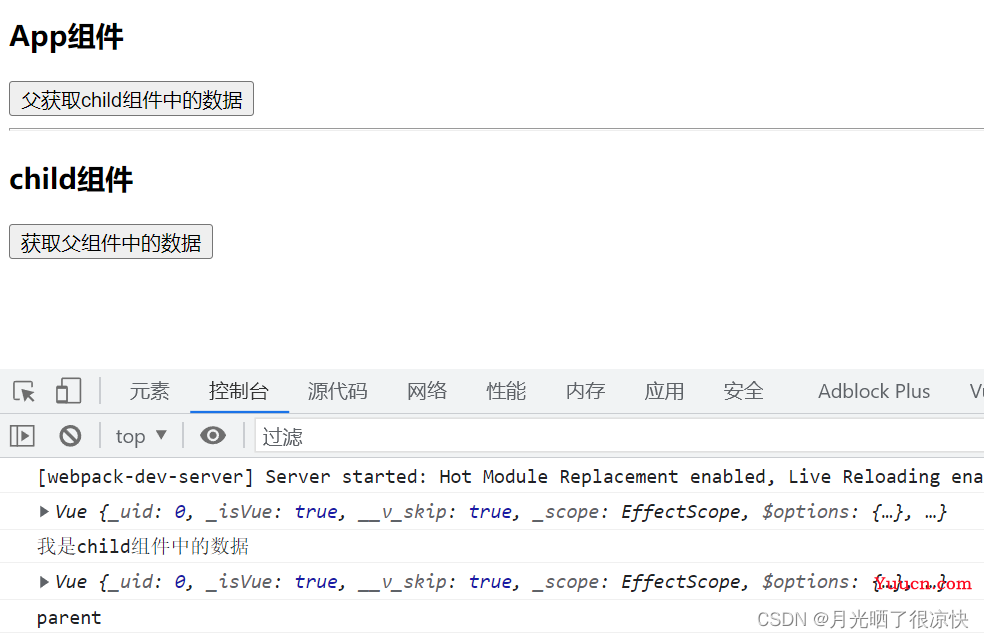The height and width of the screenshot is (638, 984).
Task: Clear console with the ban icon
Action: tap(70, 435)
